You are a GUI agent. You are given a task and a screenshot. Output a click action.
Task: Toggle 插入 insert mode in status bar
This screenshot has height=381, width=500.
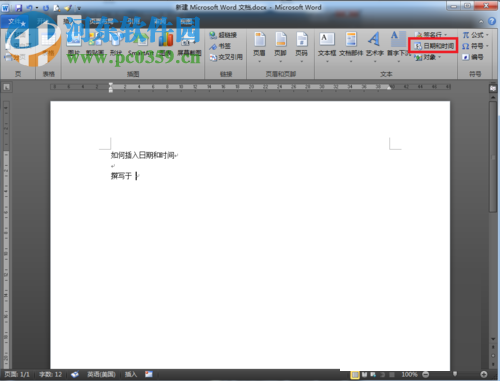click(x=131, y=374)
